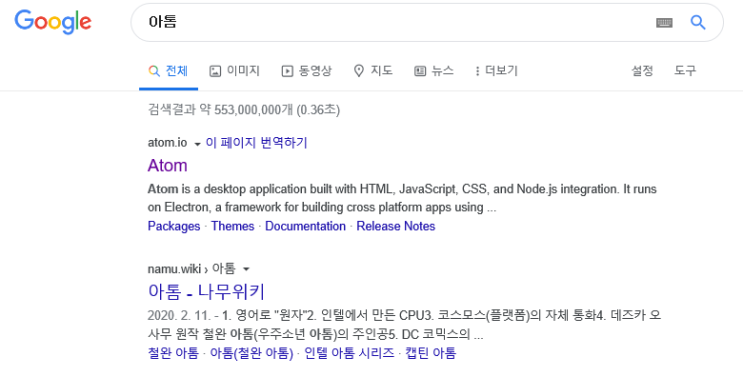
Task: Open the 아톰(철완 아톰) sitelink
Action: [x=252, y=353]
